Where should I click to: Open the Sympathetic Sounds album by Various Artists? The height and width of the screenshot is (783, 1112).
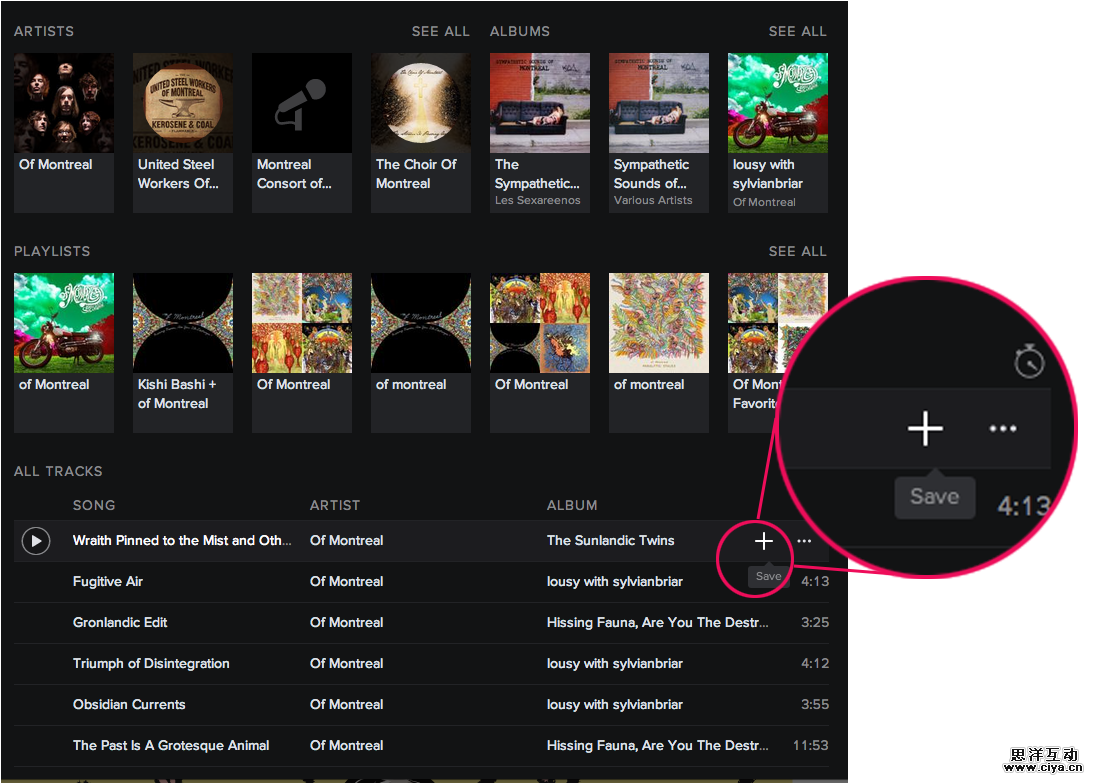tap(658, 104)
